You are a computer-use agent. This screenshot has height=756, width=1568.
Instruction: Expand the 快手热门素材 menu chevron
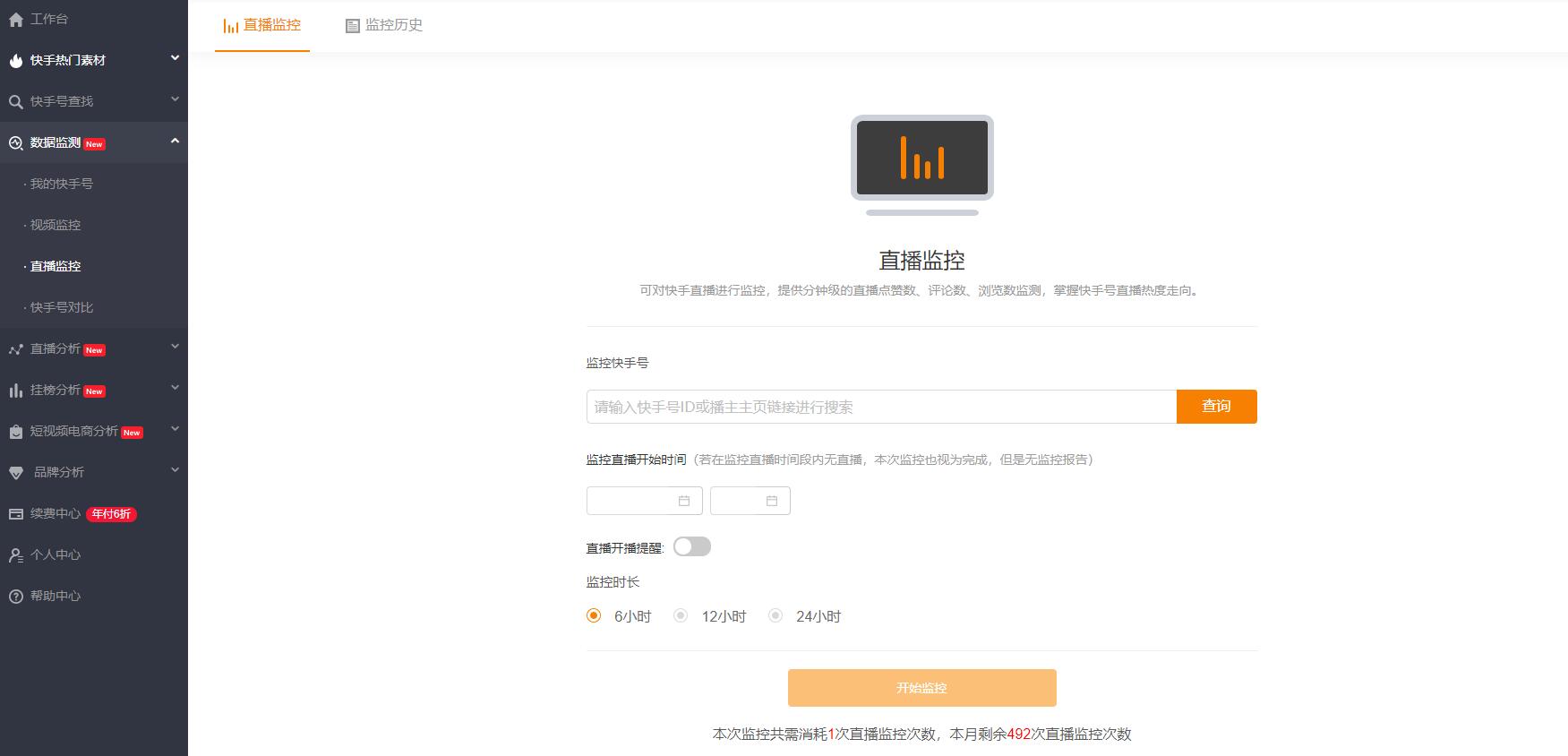pyautogui.click(x=175, y=58)
